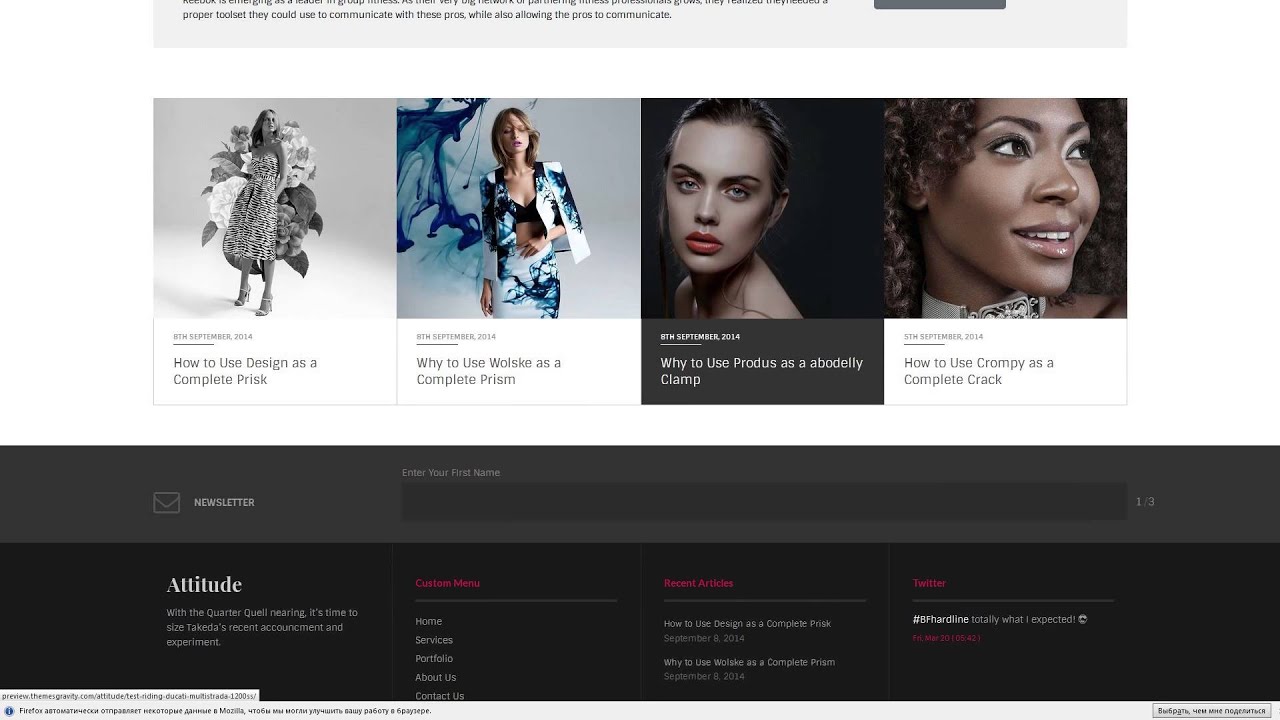Click the September 8, 2014 date under Wolske article
The width and height of the screenshot is (1280, 720).
pyautogui.click(x=704, y=677)
